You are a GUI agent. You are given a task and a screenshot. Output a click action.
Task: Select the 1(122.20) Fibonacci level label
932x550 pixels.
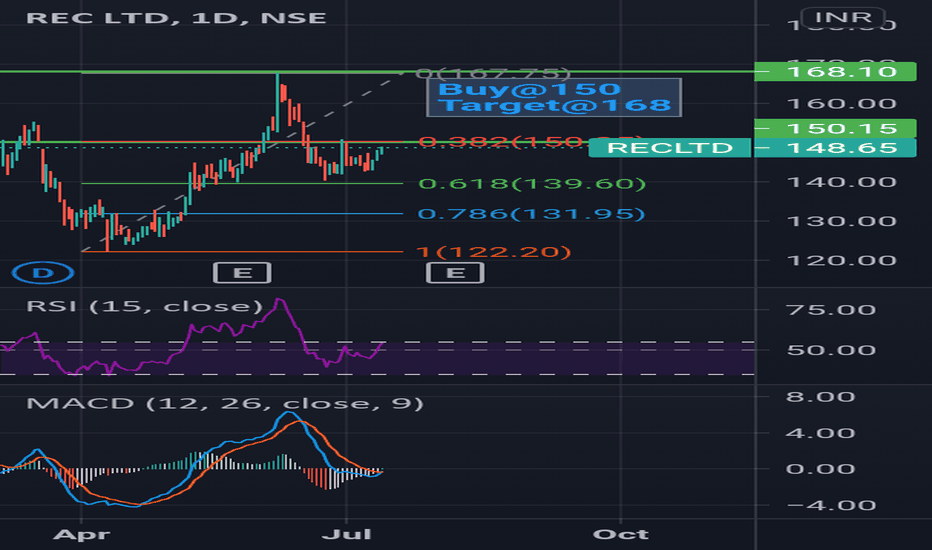pos(494,252)
